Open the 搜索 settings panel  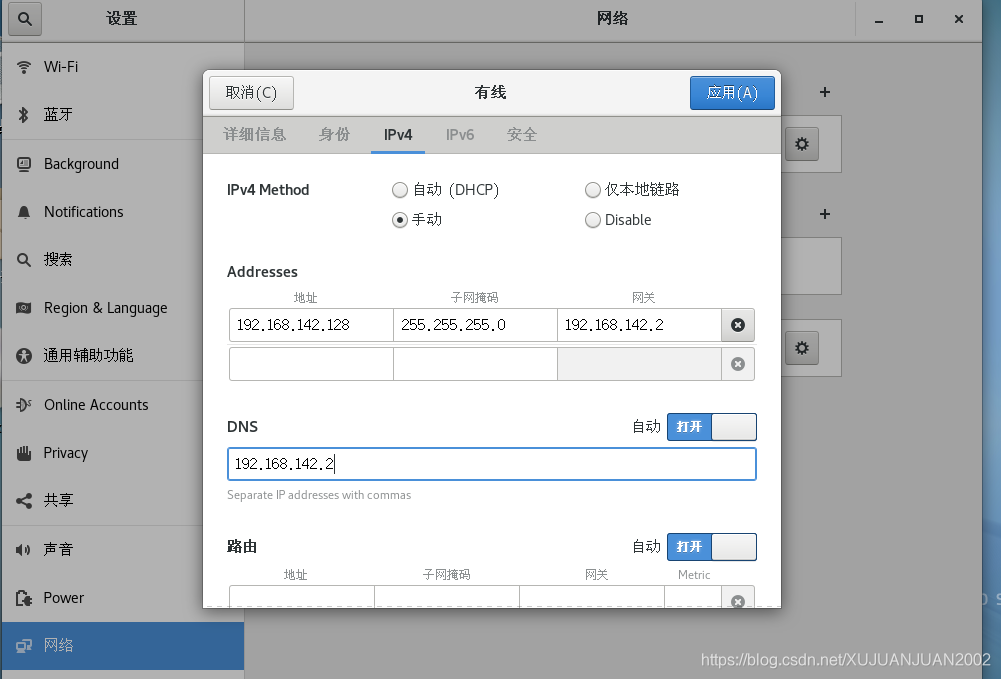point(123,260)
